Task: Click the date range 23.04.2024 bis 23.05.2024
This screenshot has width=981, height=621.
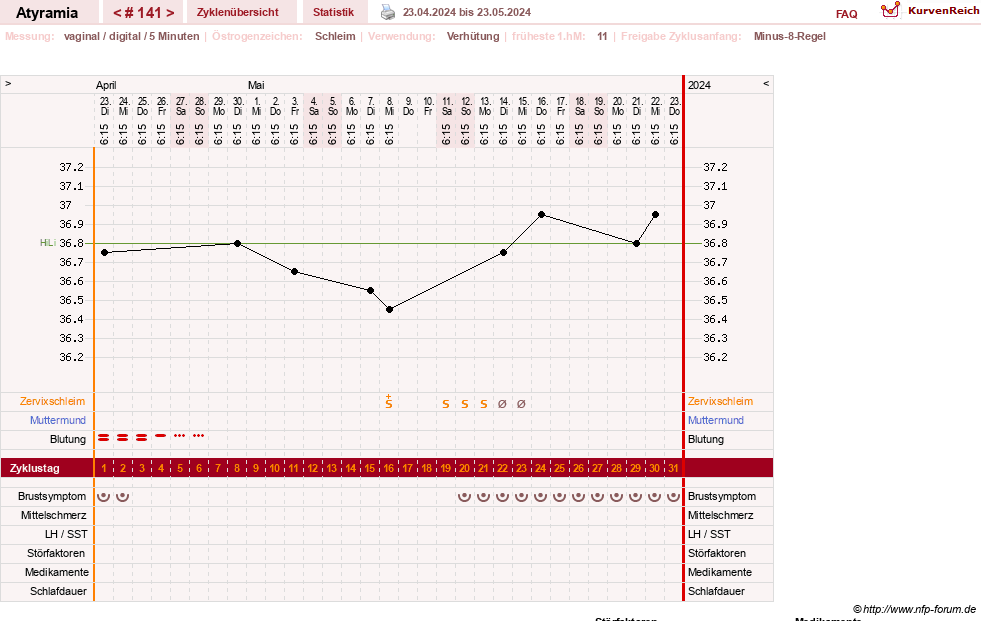Action: click(467, 12)
